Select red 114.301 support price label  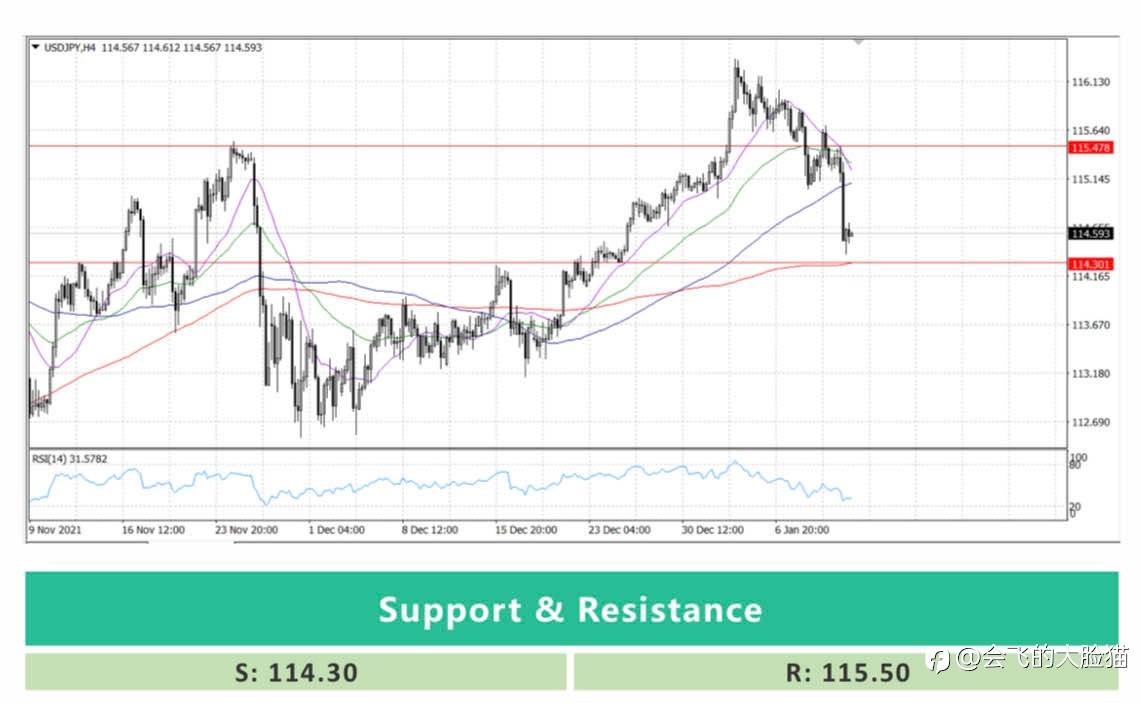(x=1091, y=264)
